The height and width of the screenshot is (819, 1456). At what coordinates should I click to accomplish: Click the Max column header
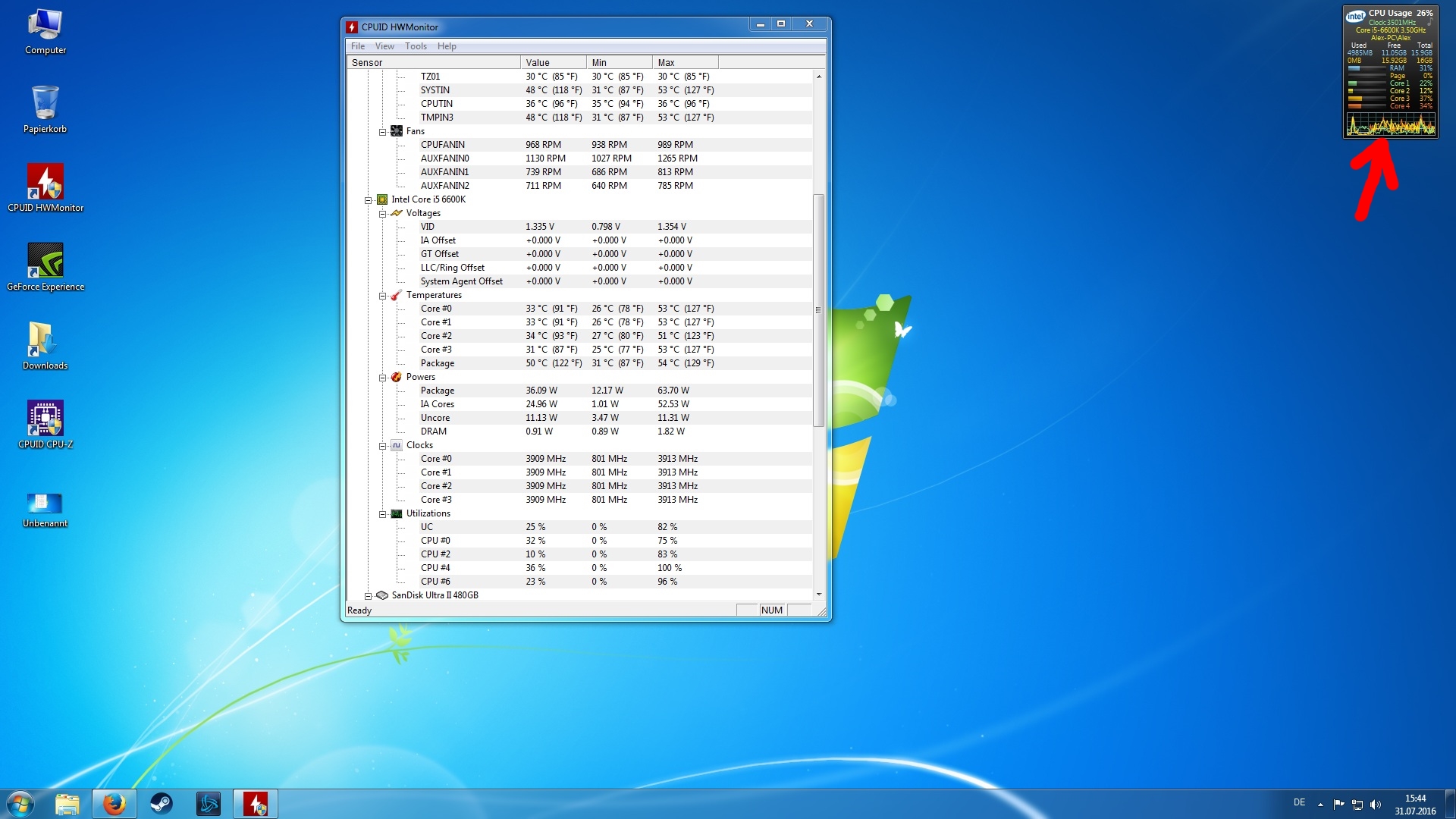coord(684,62)
